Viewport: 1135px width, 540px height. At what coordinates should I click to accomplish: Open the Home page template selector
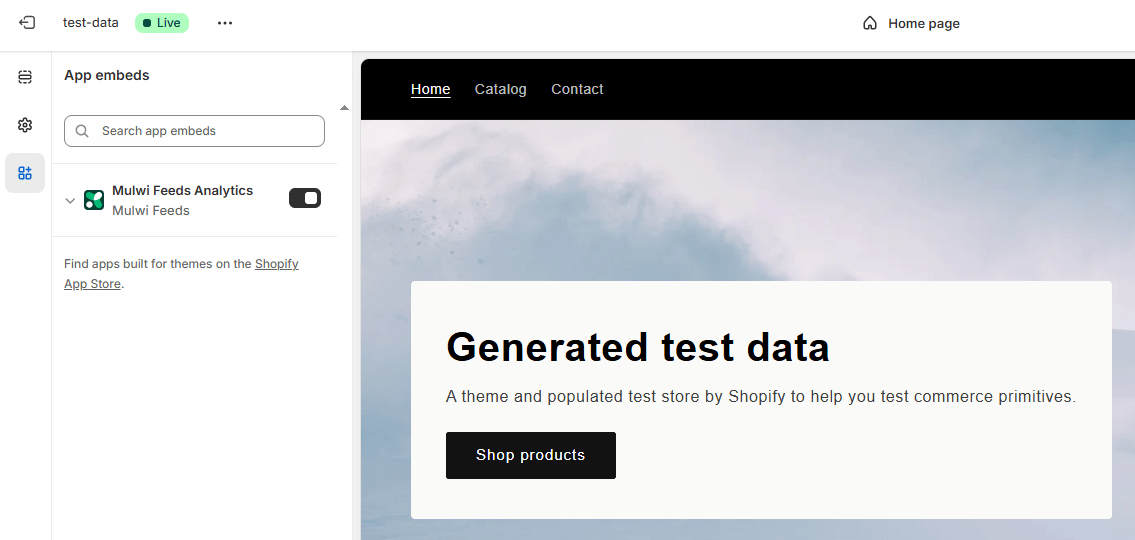911,24
